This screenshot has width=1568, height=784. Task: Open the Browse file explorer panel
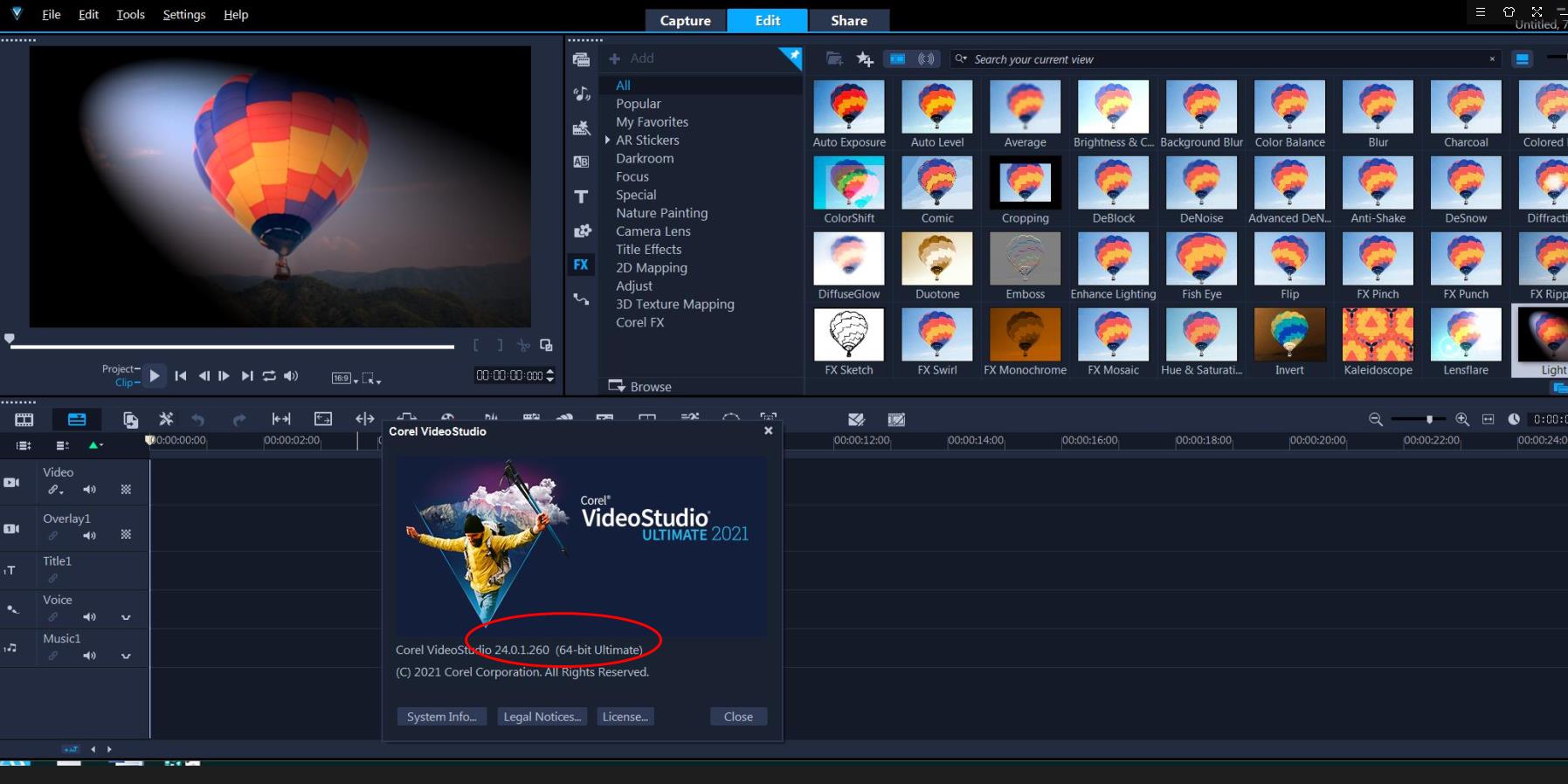pos(640,387)
